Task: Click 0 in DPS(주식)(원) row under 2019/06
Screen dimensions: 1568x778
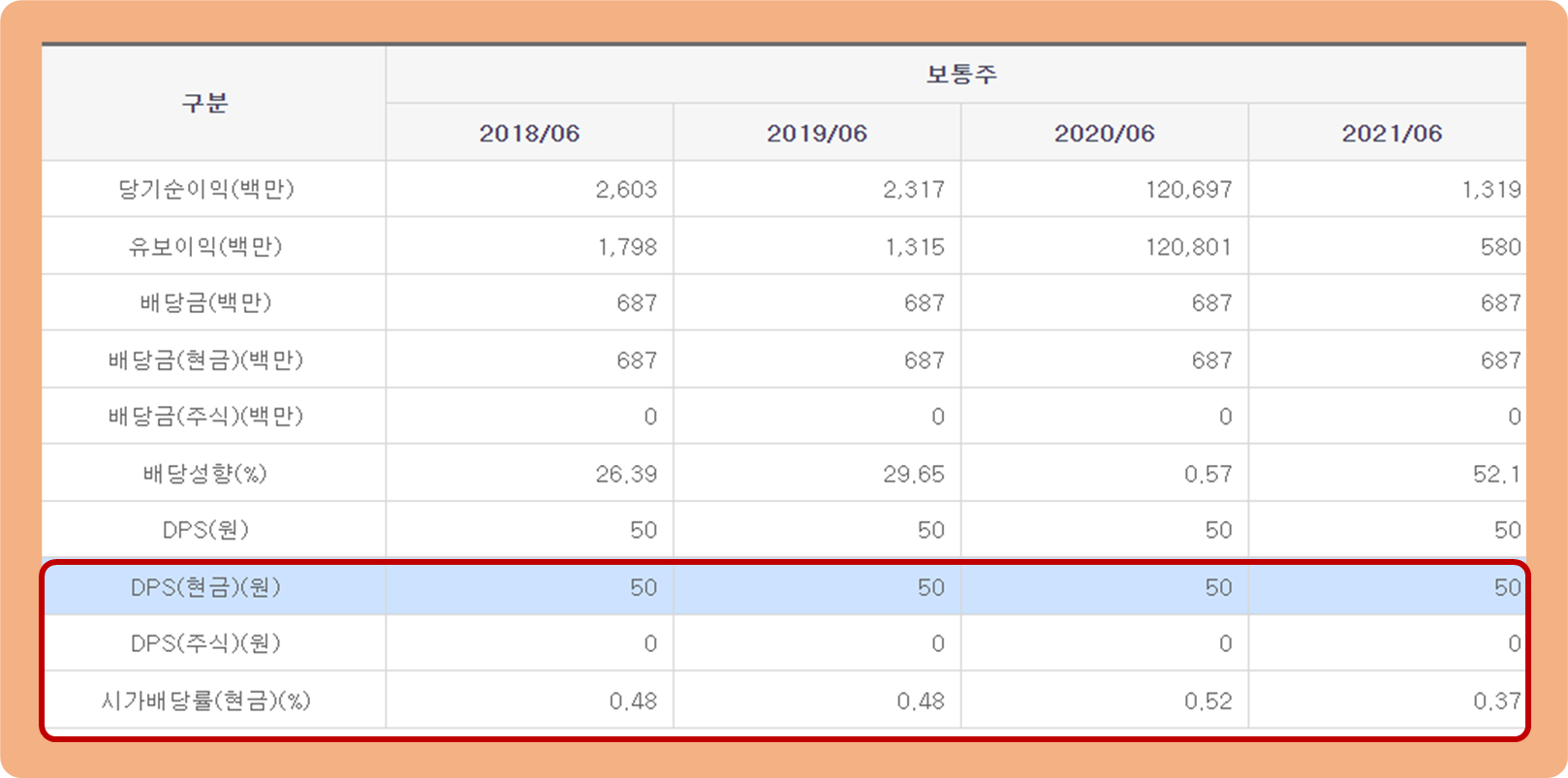Action: pyautogui.click(x=938, y=643)
